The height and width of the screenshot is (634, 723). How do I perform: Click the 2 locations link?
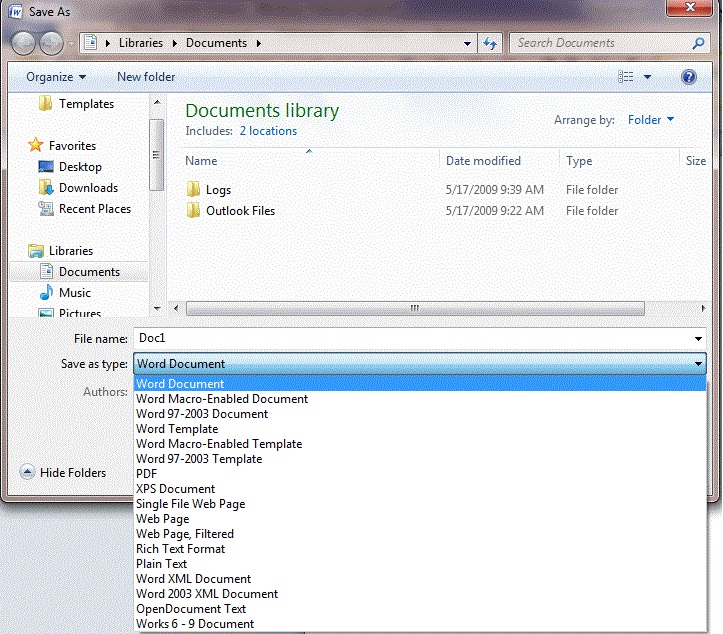coord(268,131)
